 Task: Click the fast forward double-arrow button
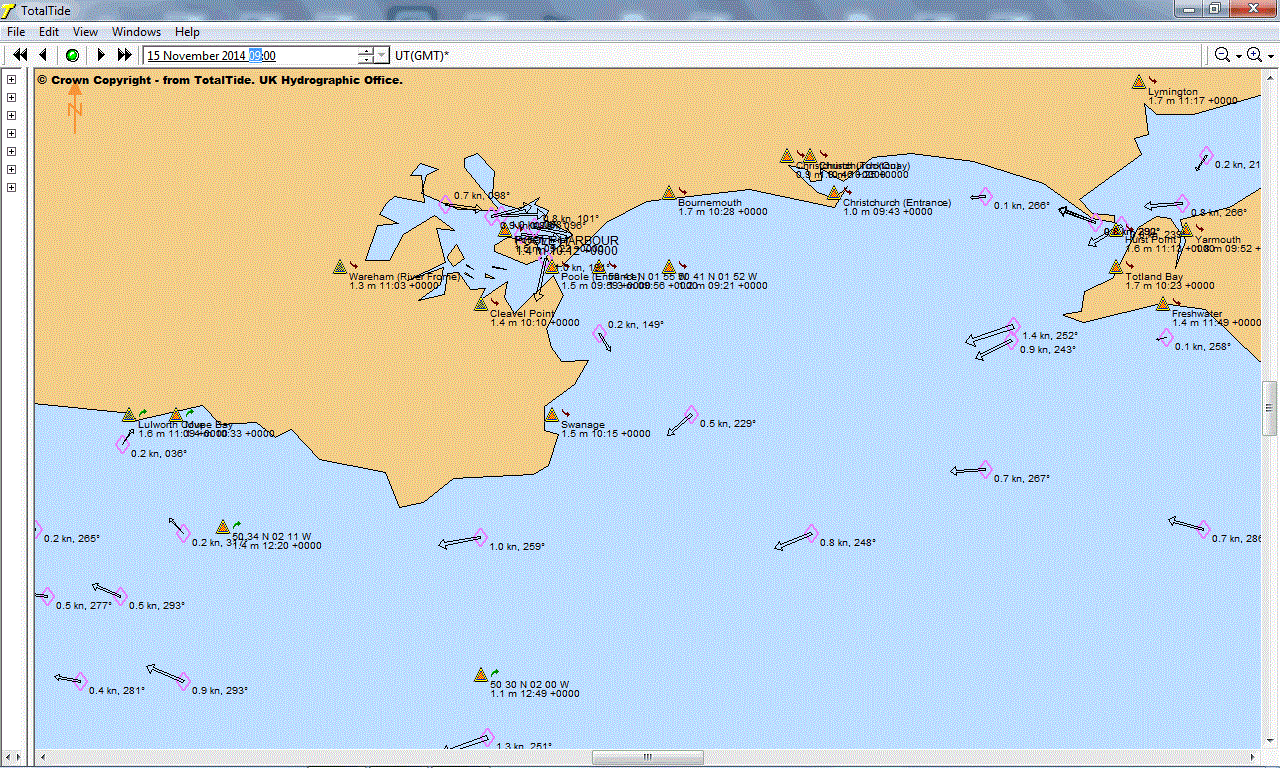coord(125,55)
